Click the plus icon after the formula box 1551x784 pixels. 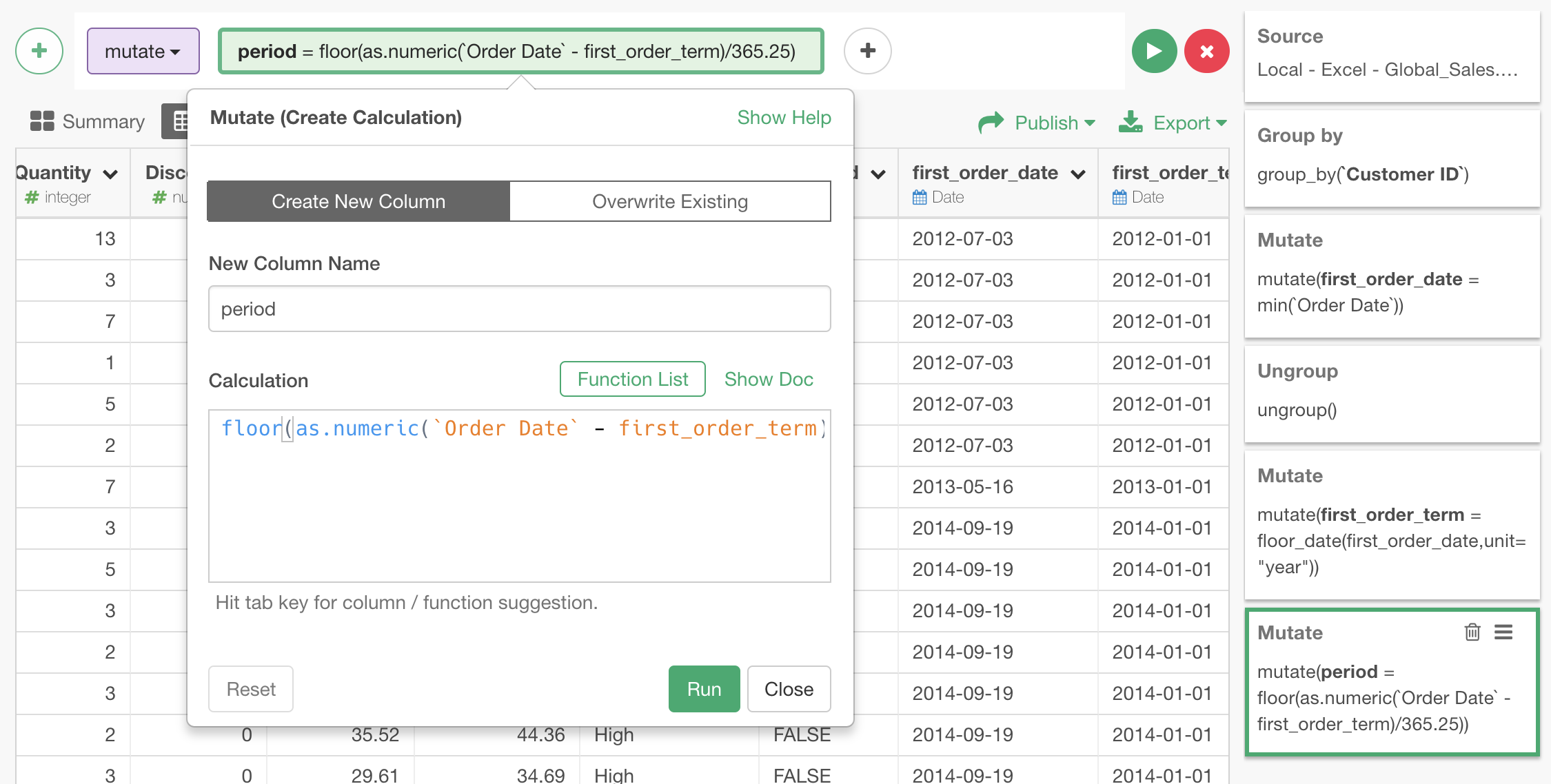(868, 51)
